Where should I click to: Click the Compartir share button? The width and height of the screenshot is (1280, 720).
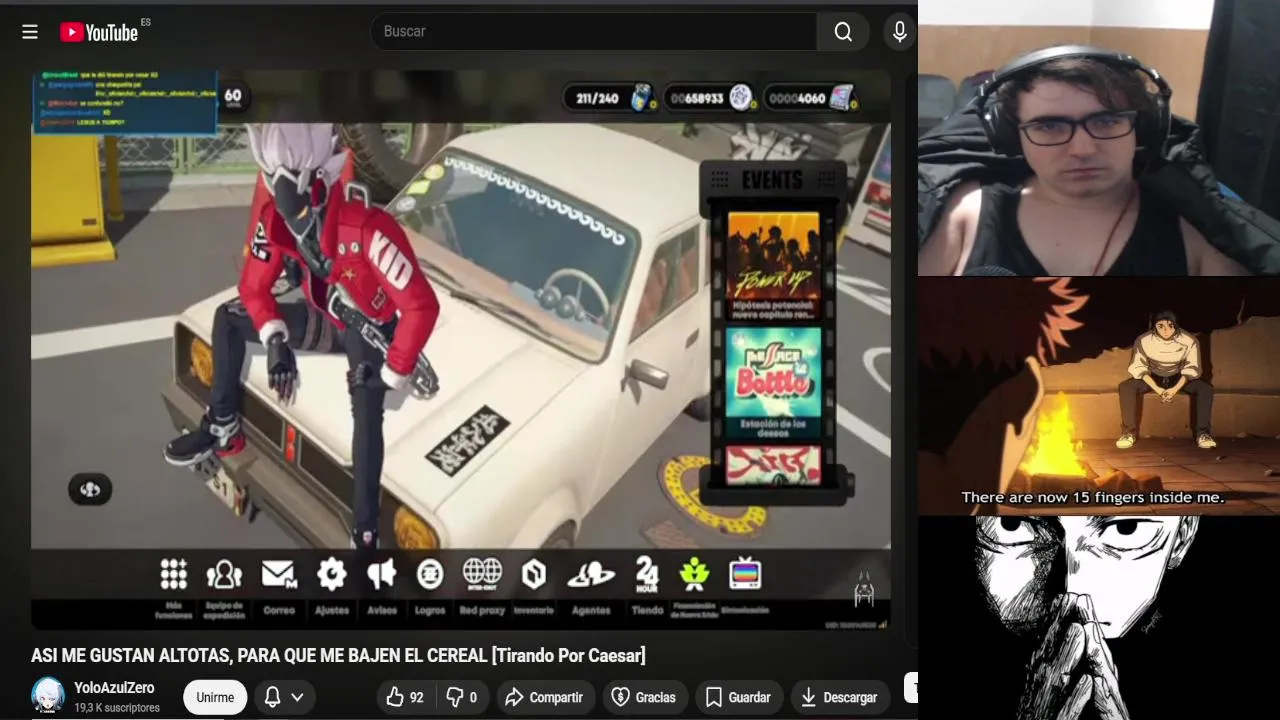click(x=545, y=697)
